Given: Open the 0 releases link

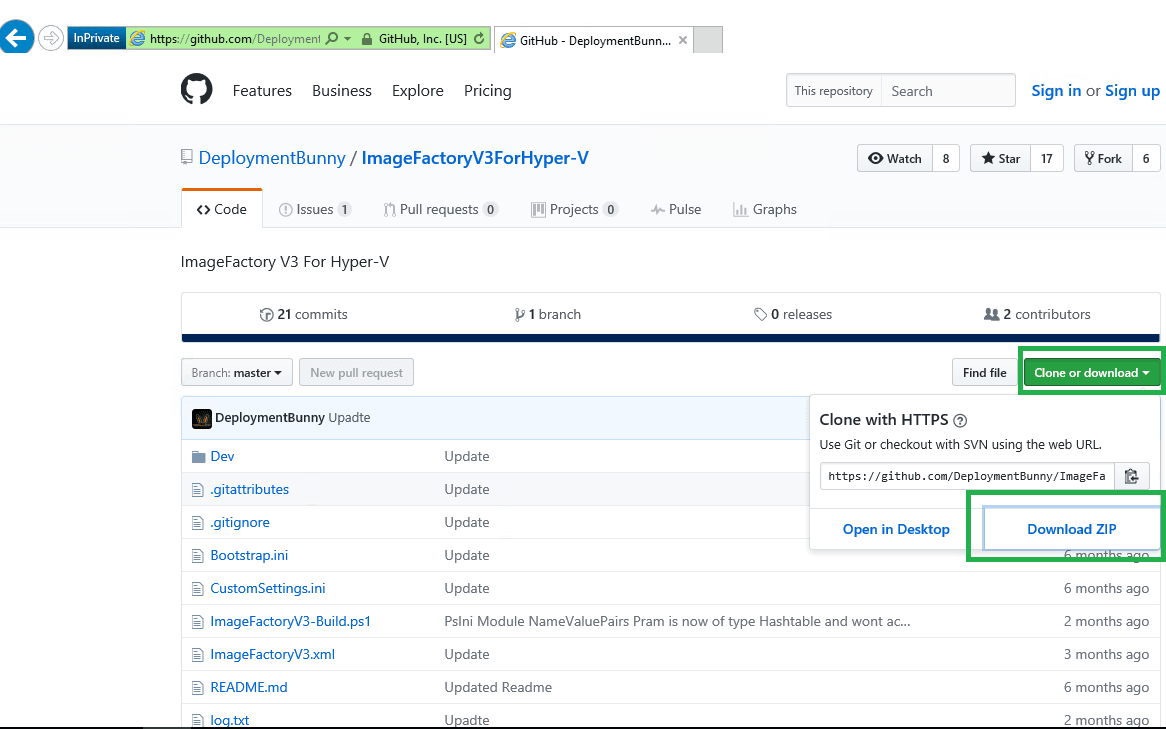Looking at the screenshot, I should tap(793, 314).
